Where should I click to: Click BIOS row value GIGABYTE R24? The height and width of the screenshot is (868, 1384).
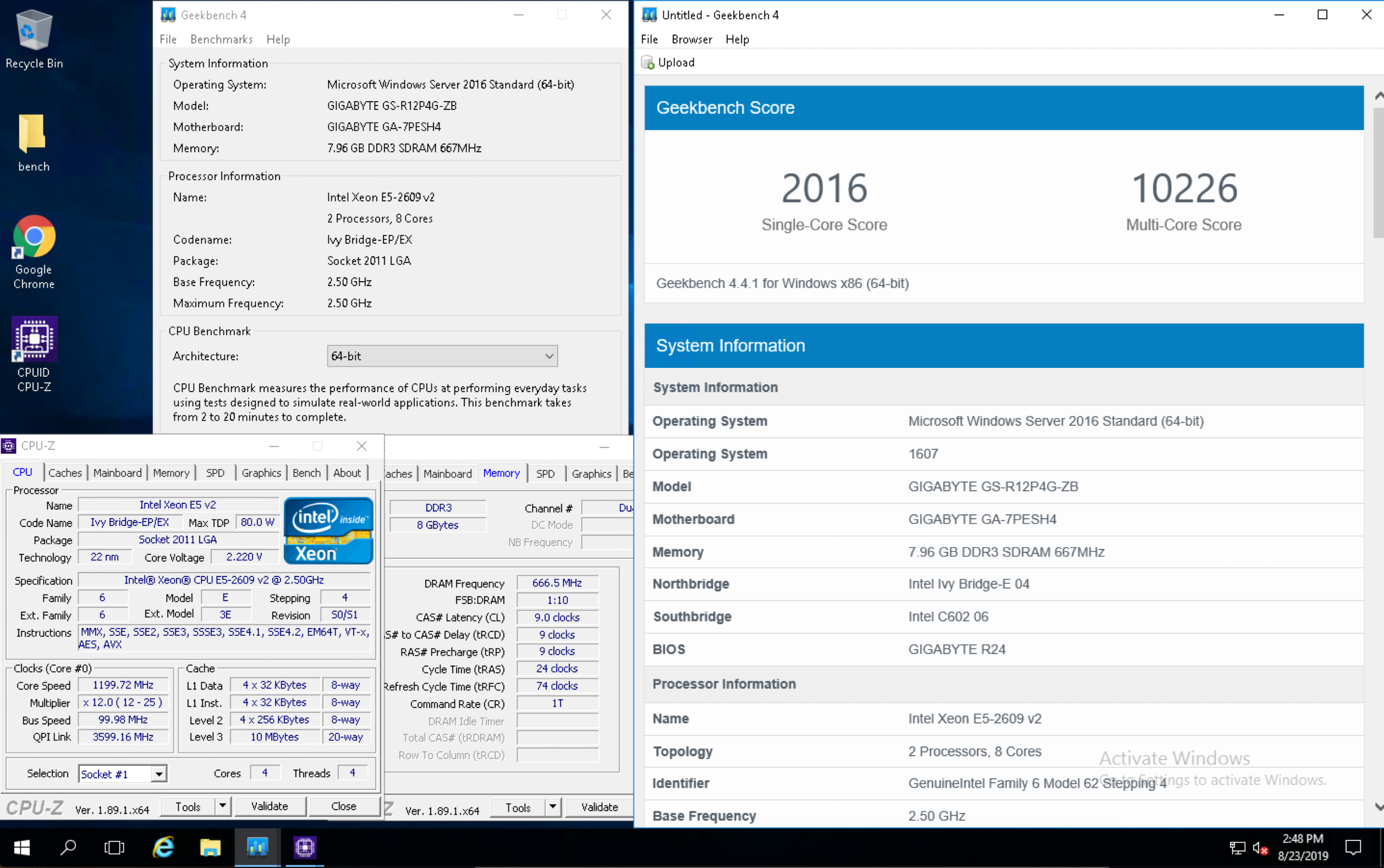pos(957,649)
